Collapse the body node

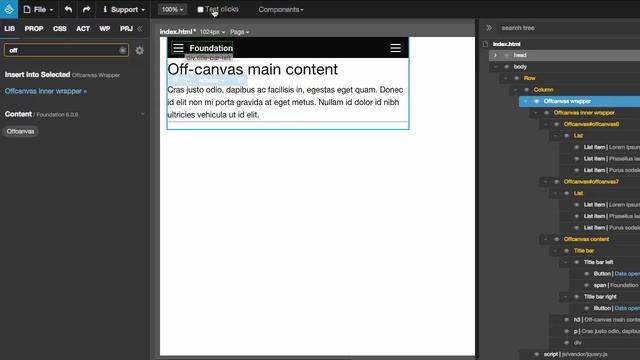pos(495,67)
